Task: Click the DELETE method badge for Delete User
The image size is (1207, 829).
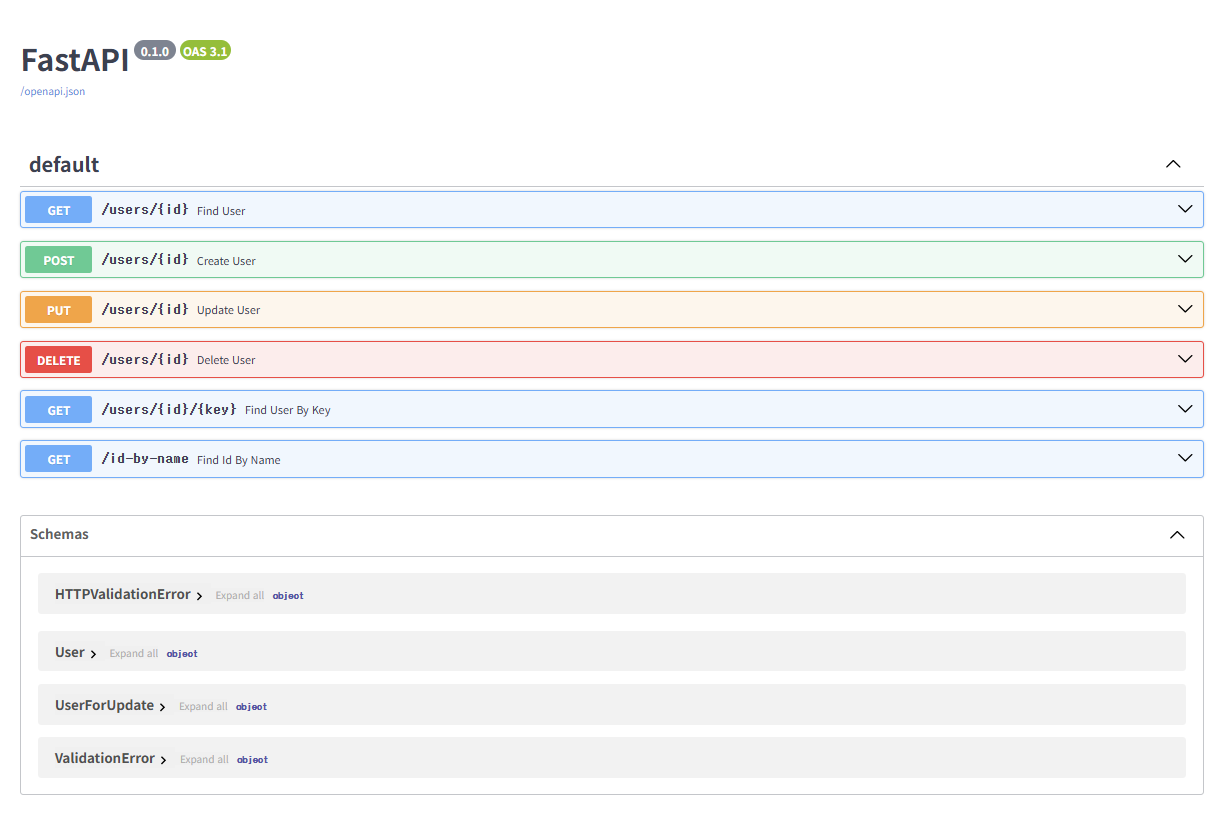Action: 59,360
